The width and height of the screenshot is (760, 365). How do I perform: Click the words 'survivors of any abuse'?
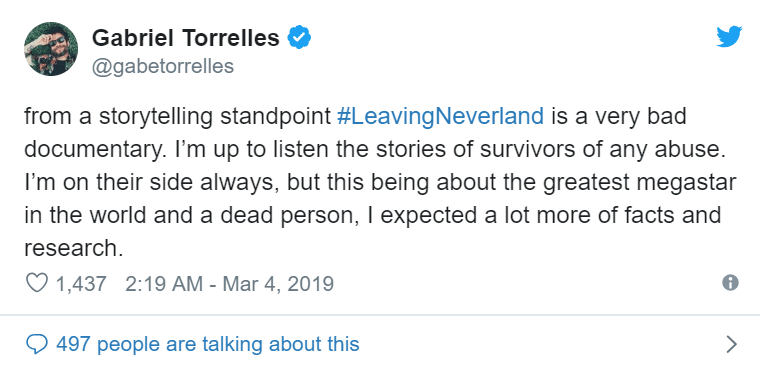(x=599, y=150)
